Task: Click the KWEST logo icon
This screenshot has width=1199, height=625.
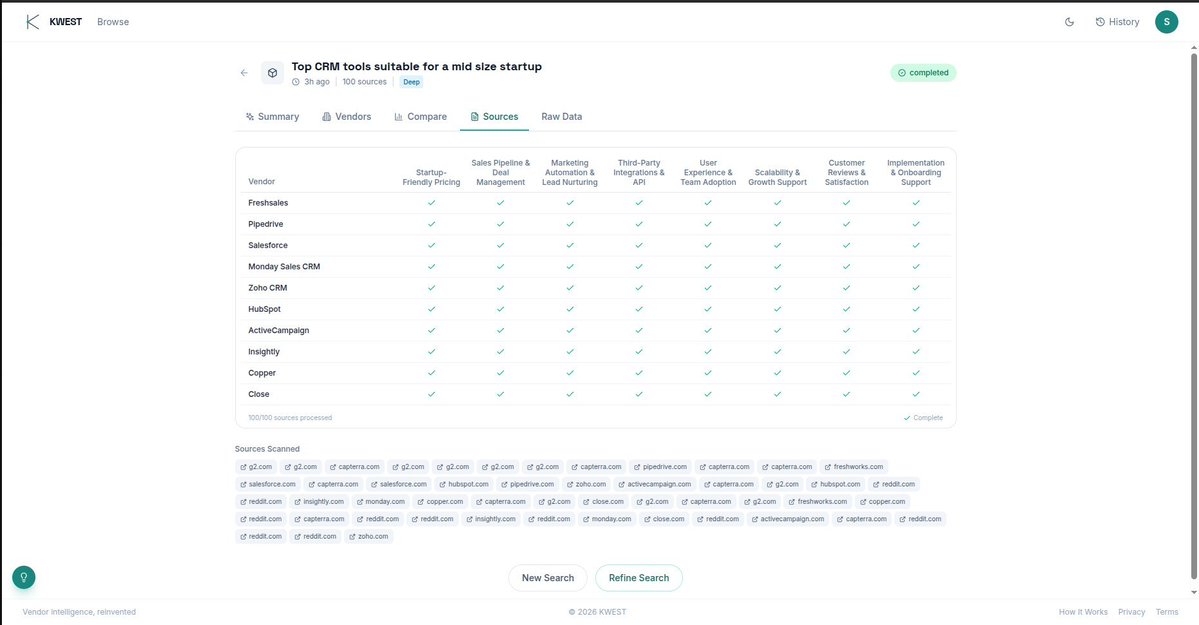Action: coord(32,22)
